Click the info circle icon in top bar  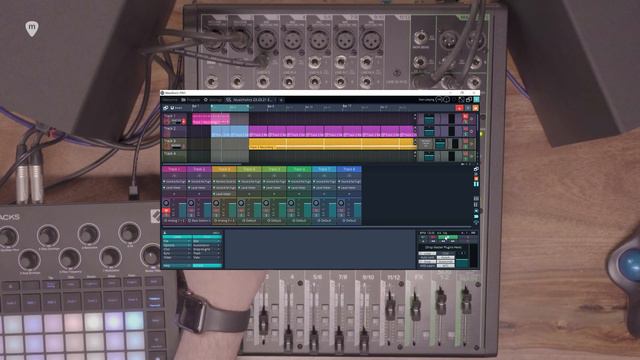[x=447, y=100]
